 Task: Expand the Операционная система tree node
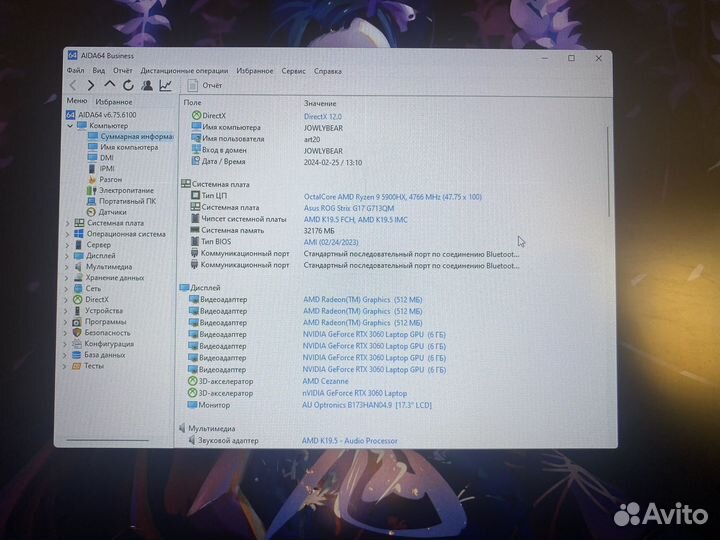pyautogui.click(x=68, y=234)
